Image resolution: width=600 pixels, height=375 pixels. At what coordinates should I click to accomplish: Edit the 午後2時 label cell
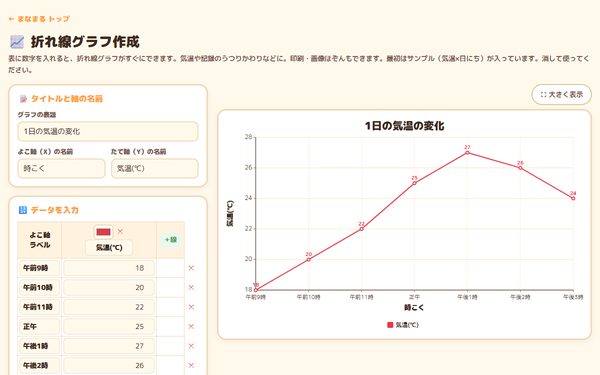39,365
